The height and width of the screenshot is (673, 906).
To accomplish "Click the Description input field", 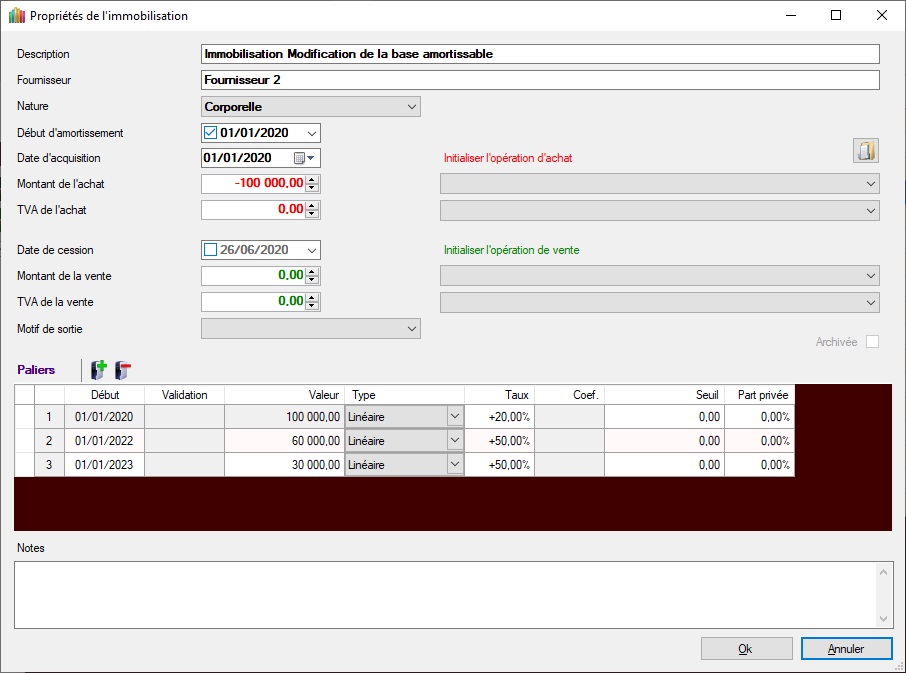I will [540, 54].
